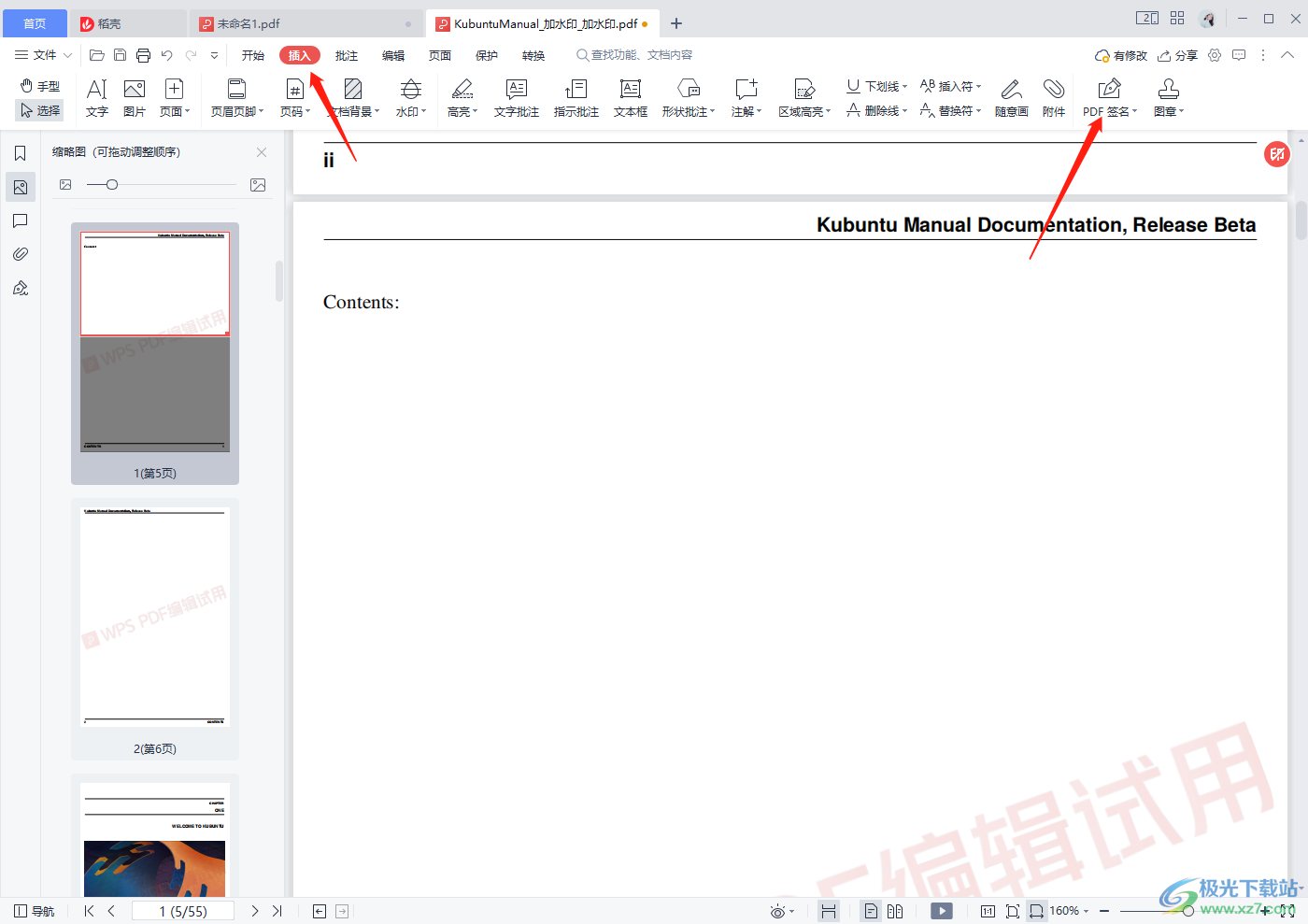Save the document with the save icon
This screenshot has height=924, width=1308.
[121, 55]
